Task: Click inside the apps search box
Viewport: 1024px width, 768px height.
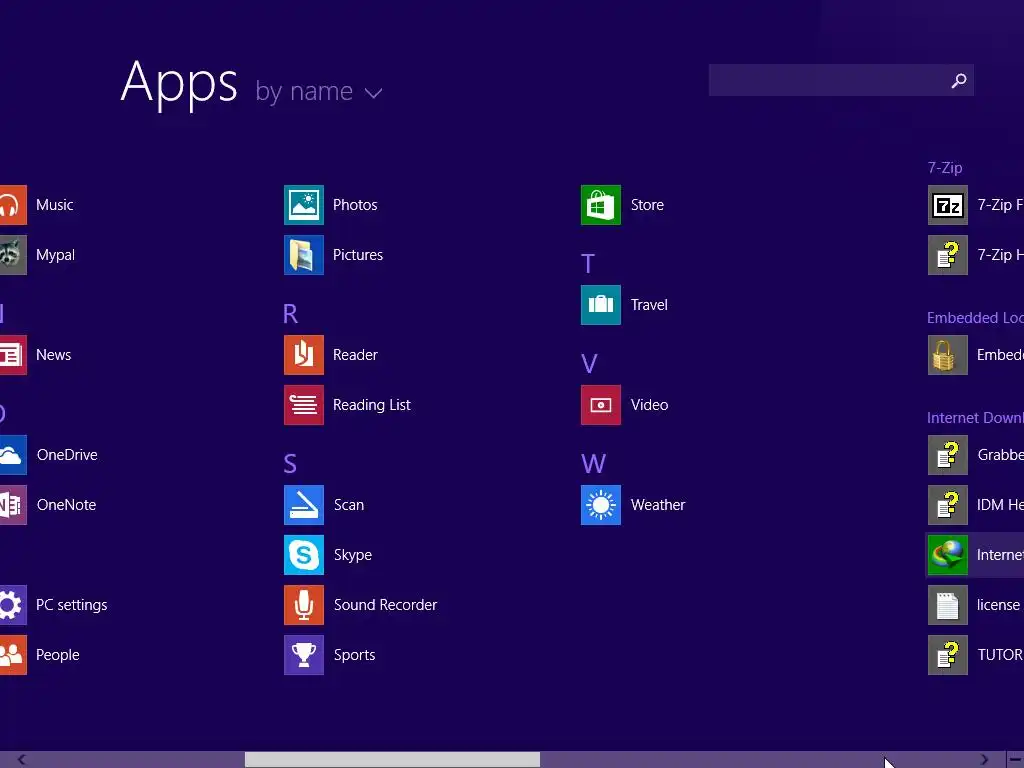Action: (x=841, y=80)
